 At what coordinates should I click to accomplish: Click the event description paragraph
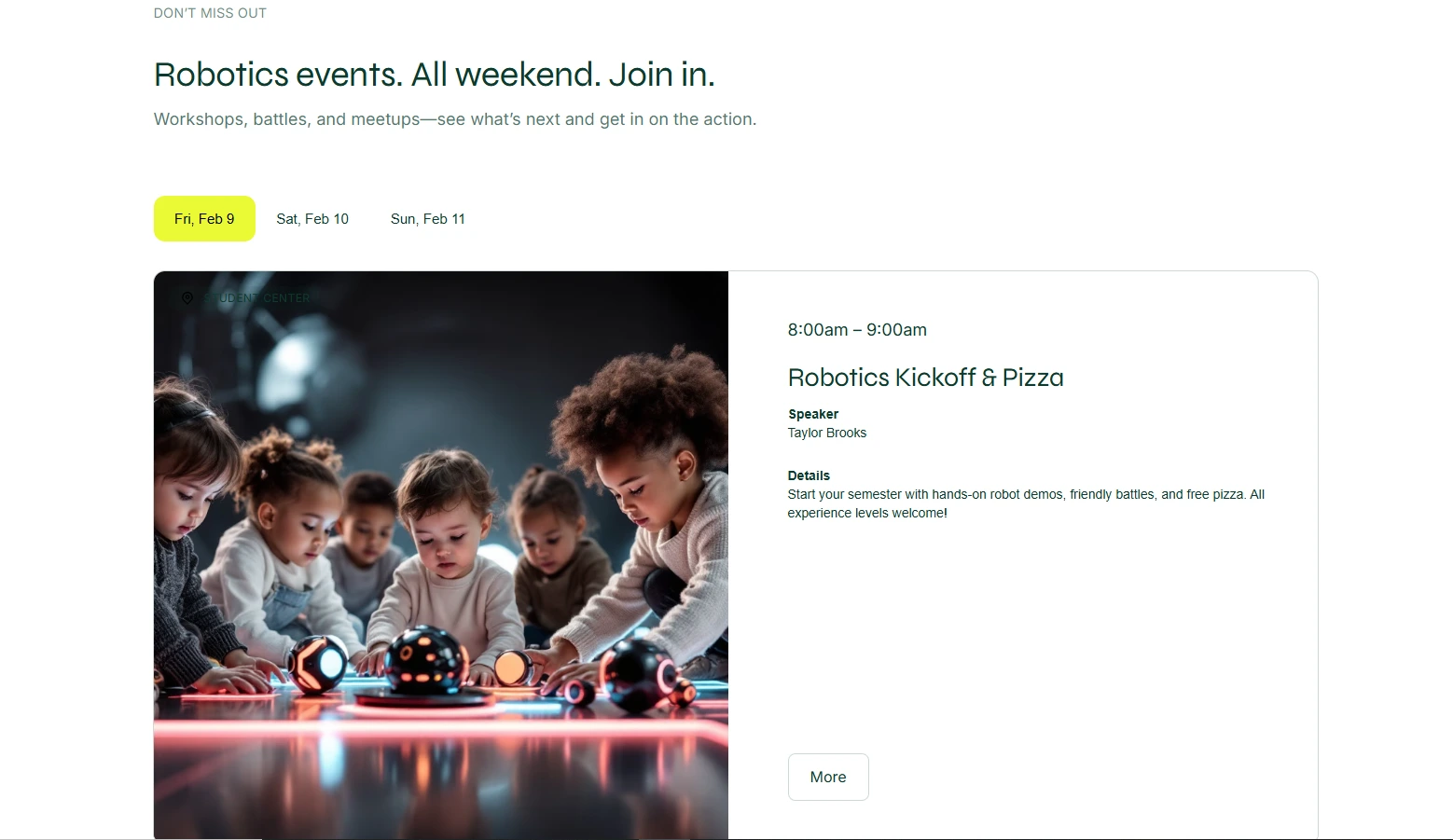click(x=1025, y=503)
